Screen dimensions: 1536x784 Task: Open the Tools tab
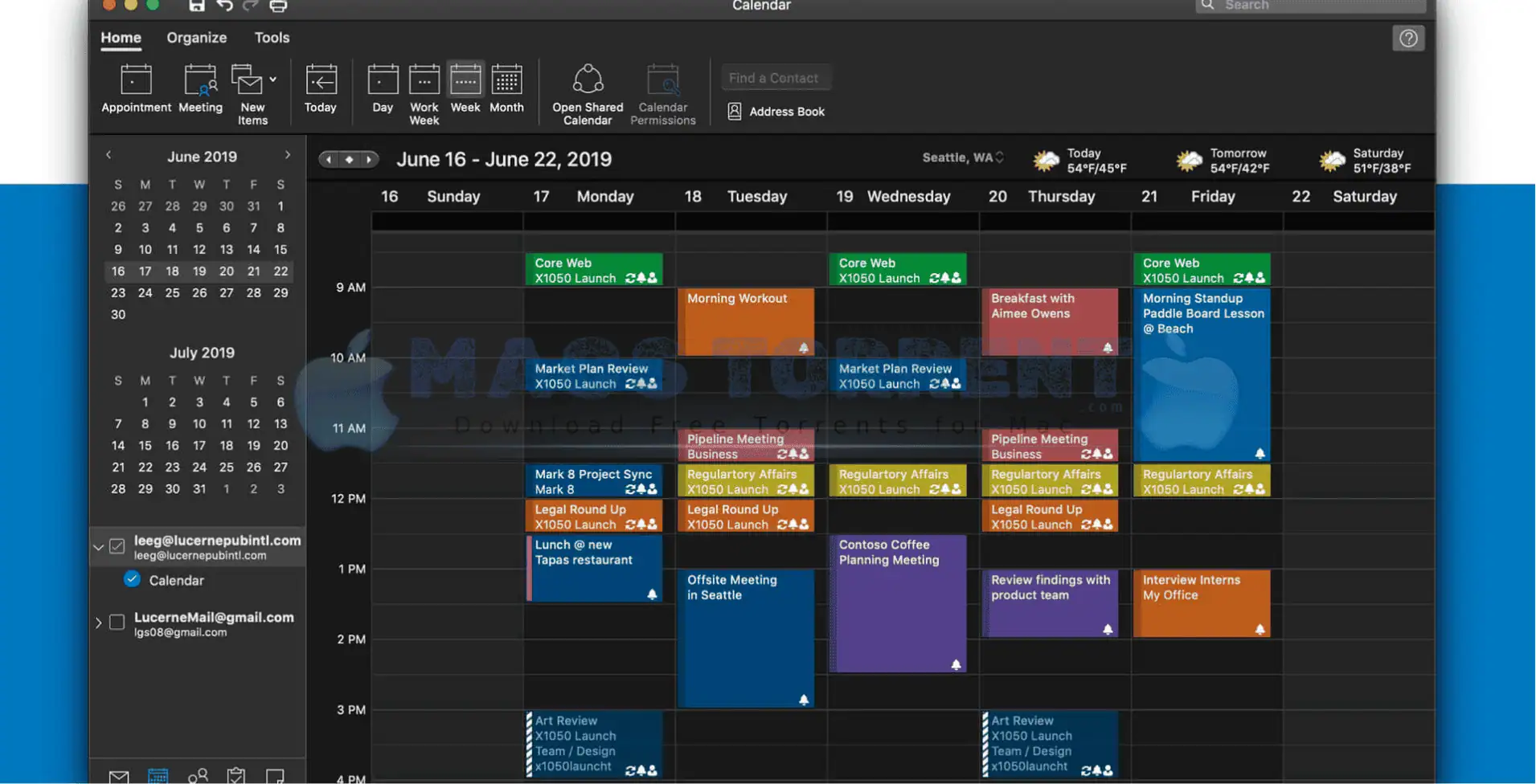point(272,38)
